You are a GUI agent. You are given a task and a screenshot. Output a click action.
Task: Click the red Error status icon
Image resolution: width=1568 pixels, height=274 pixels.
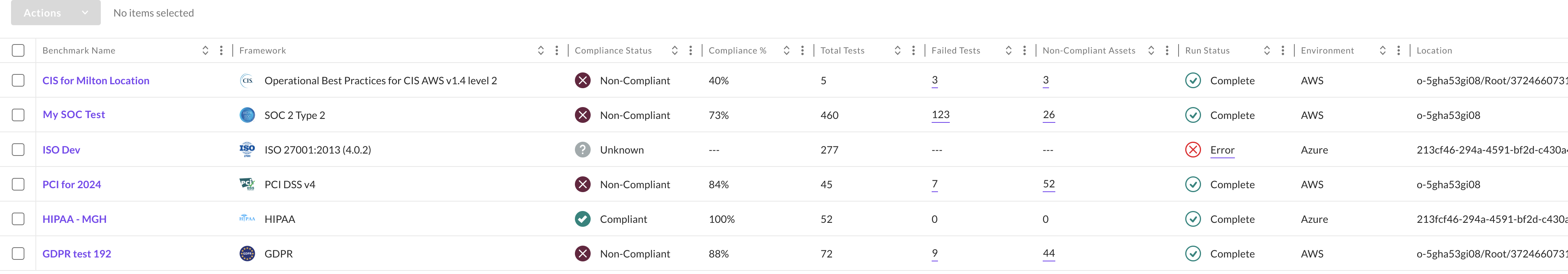1192,150
